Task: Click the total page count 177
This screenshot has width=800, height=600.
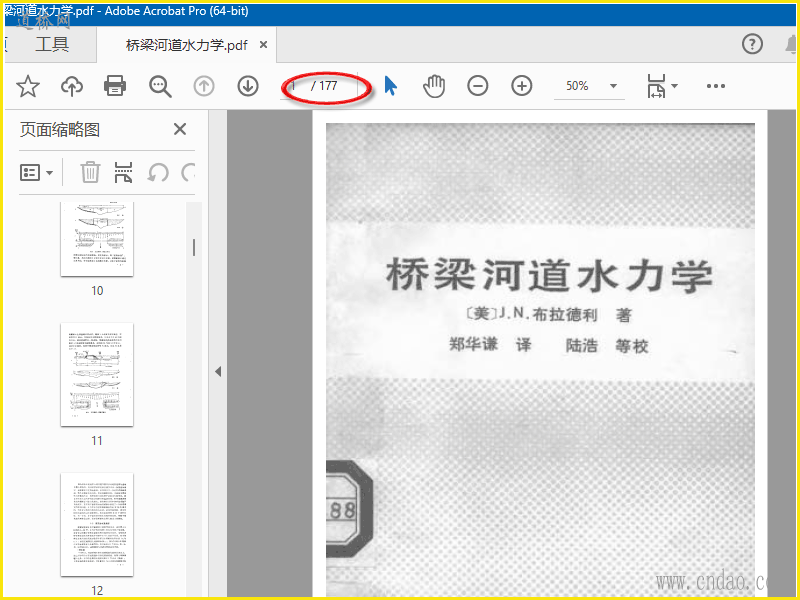Action: click(328, 86)
